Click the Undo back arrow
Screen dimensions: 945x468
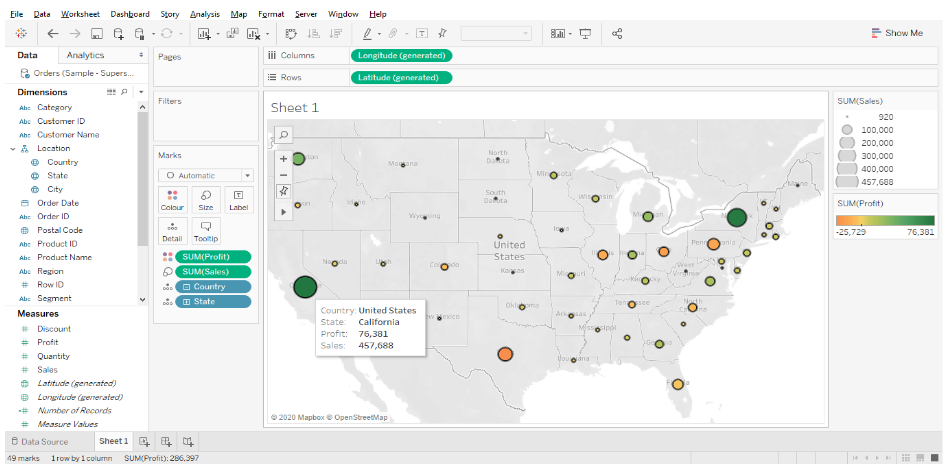click(x=53, y=33)
